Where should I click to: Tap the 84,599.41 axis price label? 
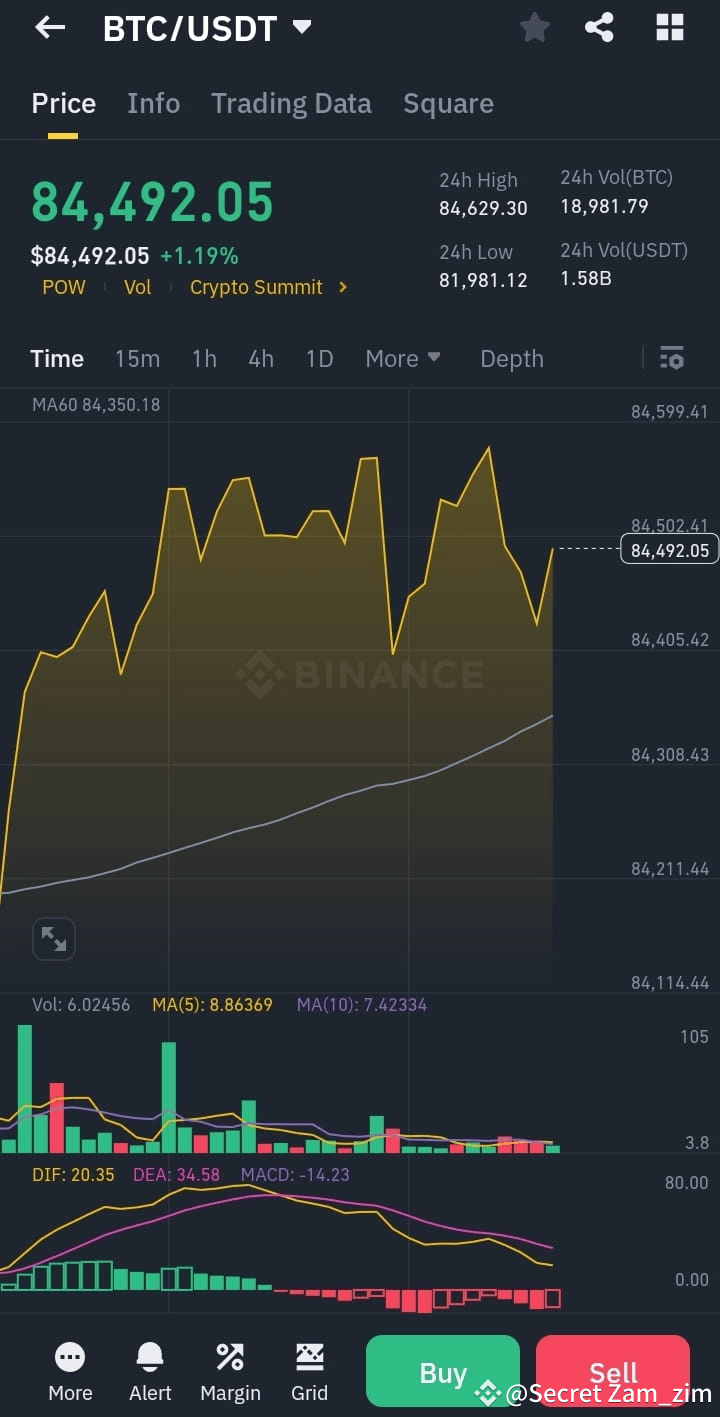point(670,412)
